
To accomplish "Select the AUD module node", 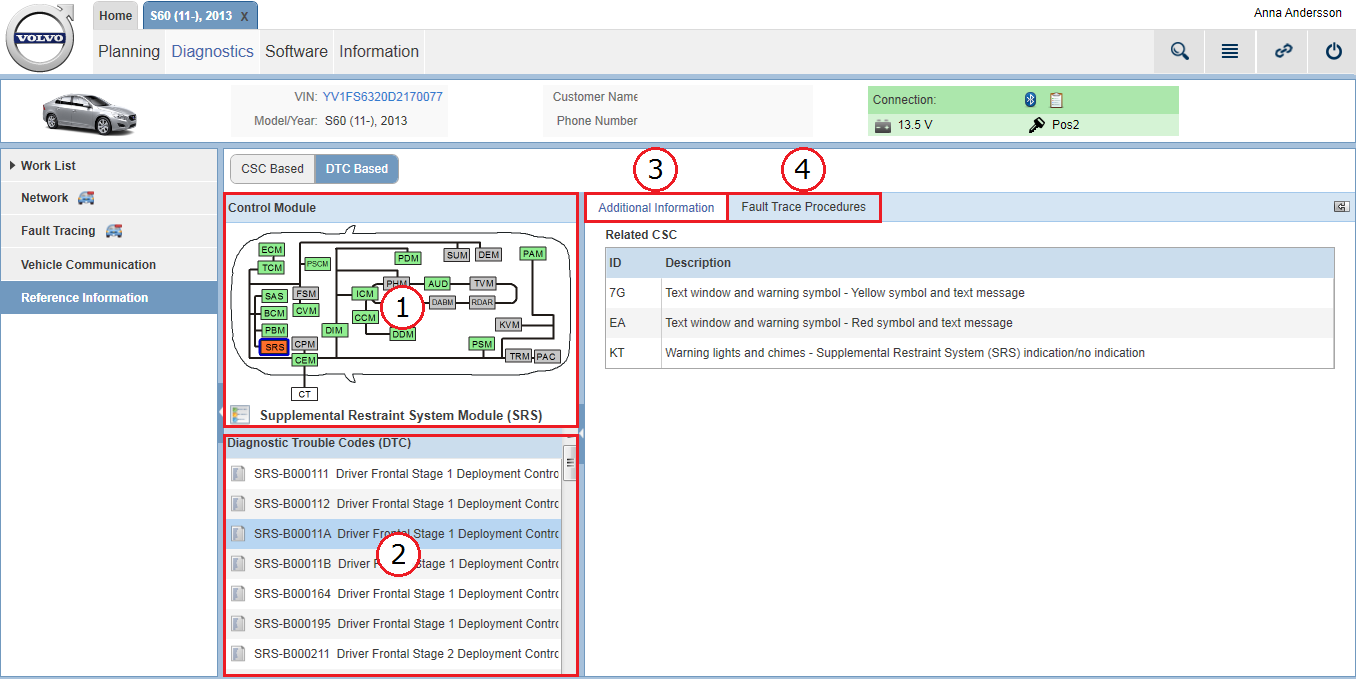I will (x=437, y=284).
